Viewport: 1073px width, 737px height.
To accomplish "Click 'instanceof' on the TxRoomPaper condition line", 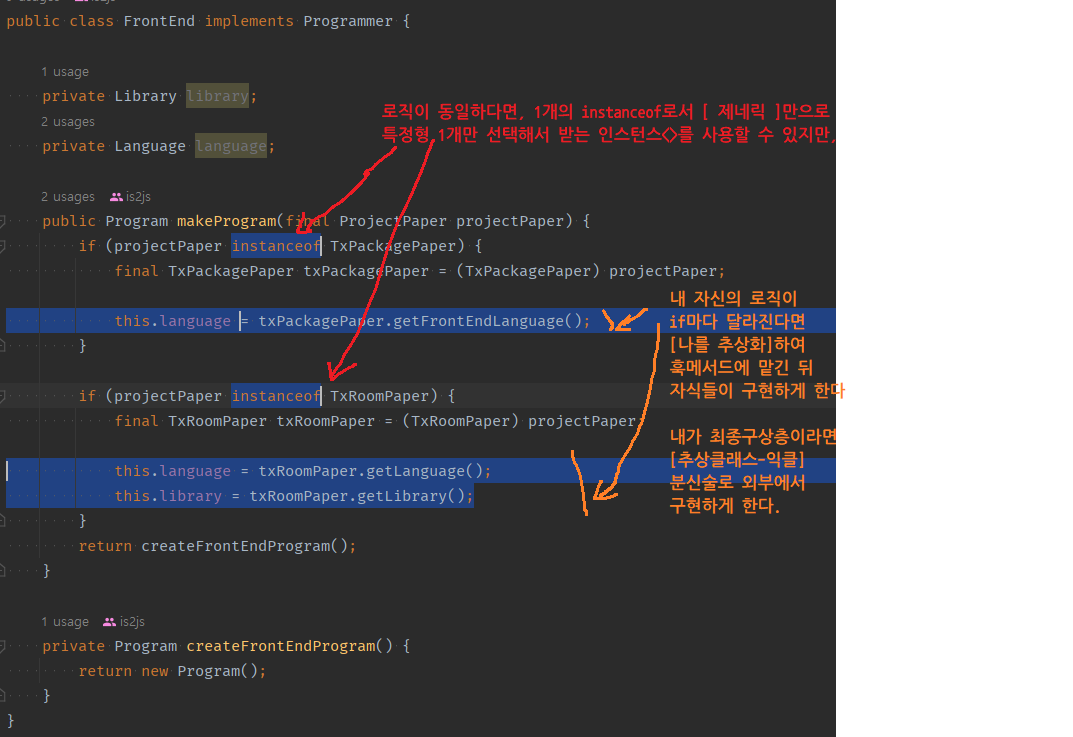I will 276,396.
